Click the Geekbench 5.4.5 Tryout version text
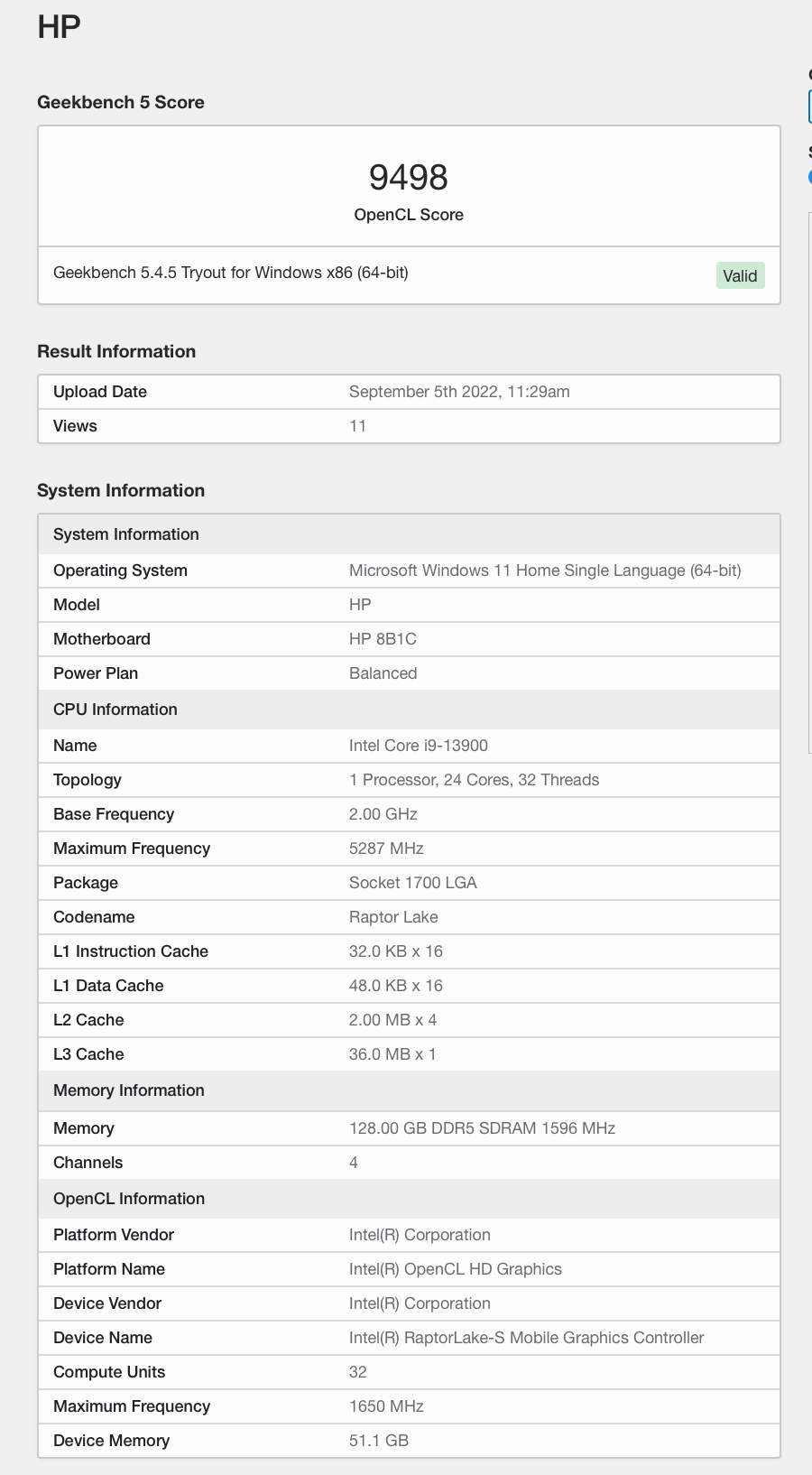812x1475 pixels. click(231, 273)
